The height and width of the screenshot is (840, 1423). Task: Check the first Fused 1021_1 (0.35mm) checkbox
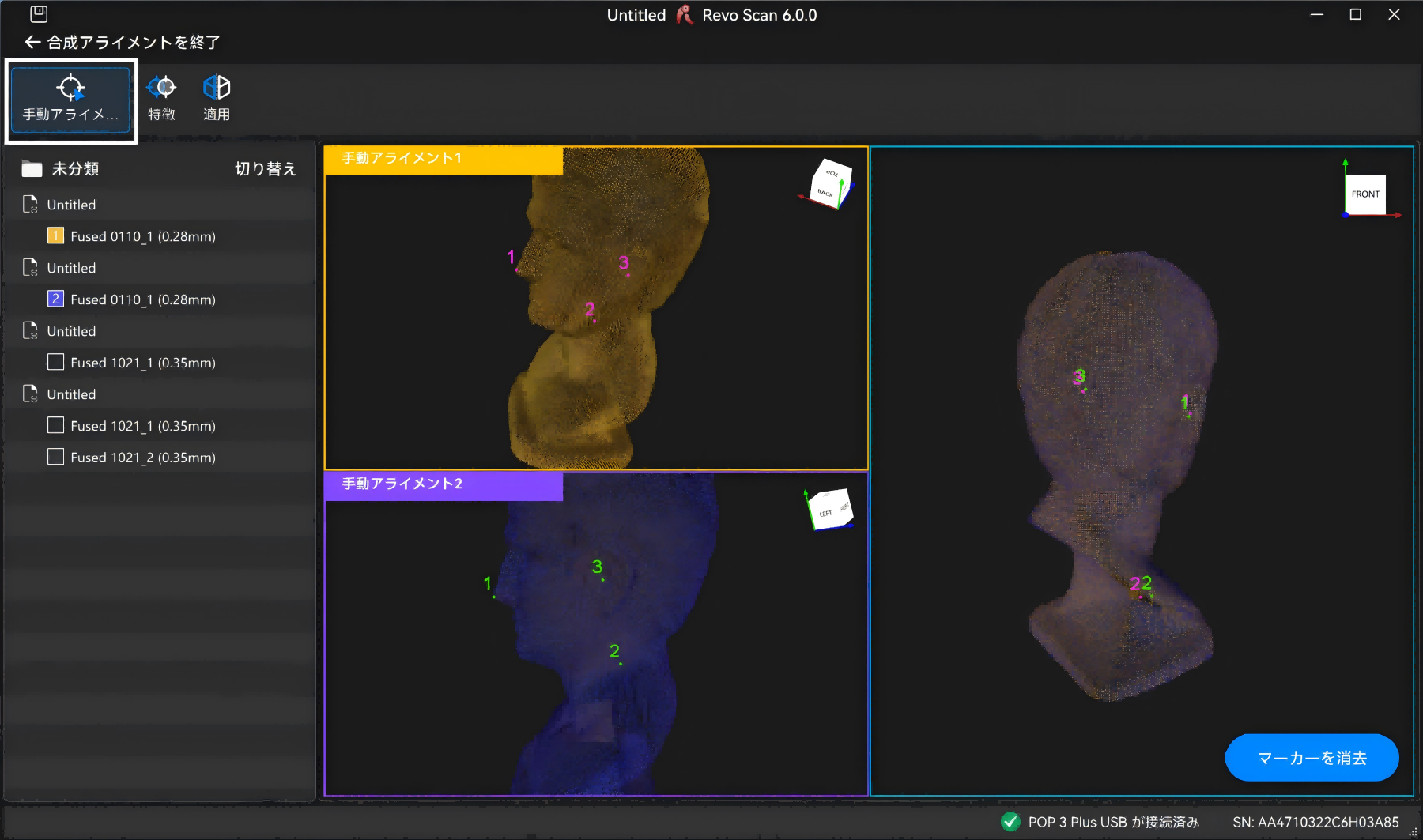pos(55,363)
